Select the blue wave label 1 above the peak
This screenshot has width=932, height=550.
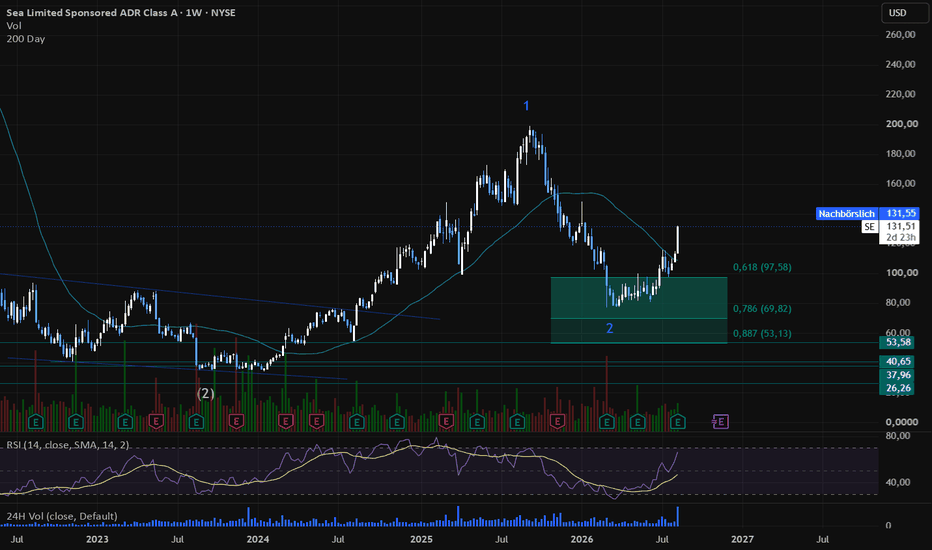pos(526,106)
